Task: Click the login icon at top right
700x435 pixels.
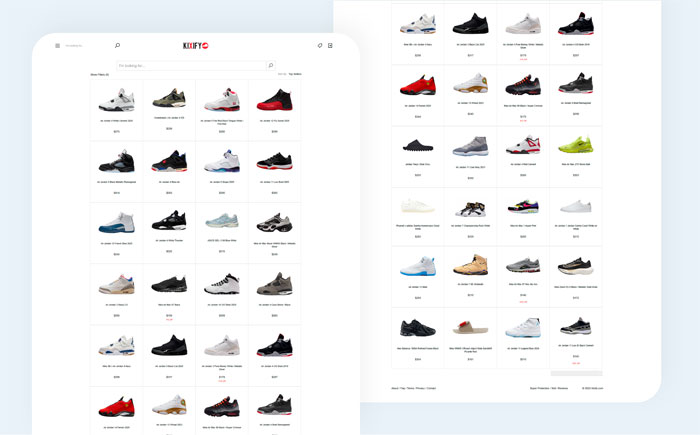Action: click(330, 45)
